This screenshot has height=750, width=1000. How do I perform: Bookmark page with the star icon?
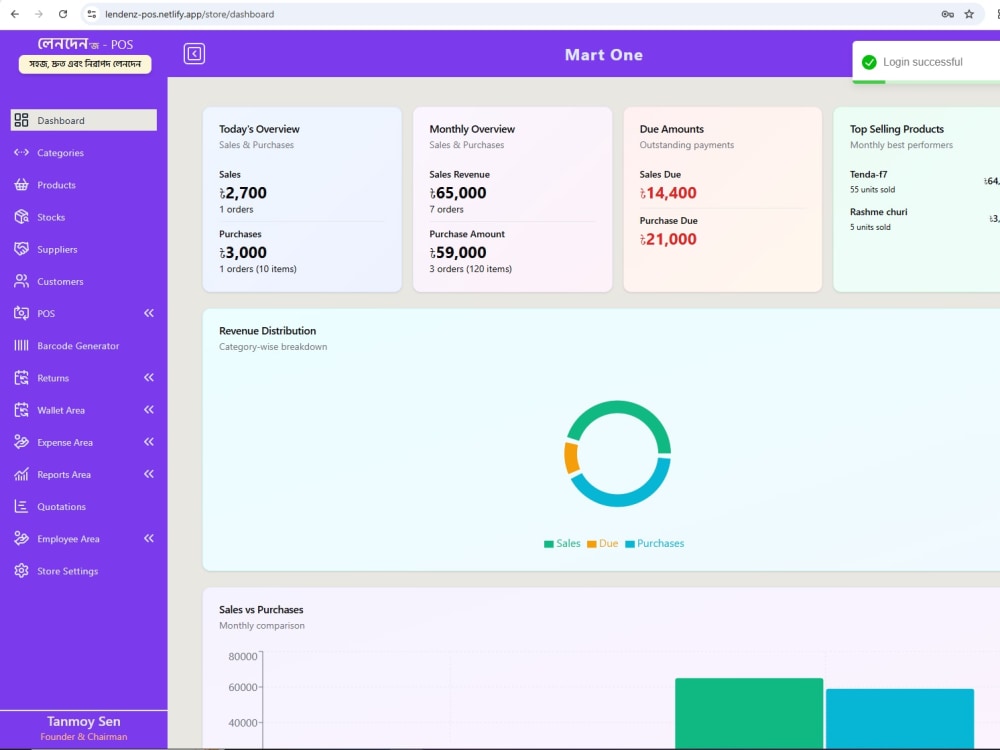point(969,14)
